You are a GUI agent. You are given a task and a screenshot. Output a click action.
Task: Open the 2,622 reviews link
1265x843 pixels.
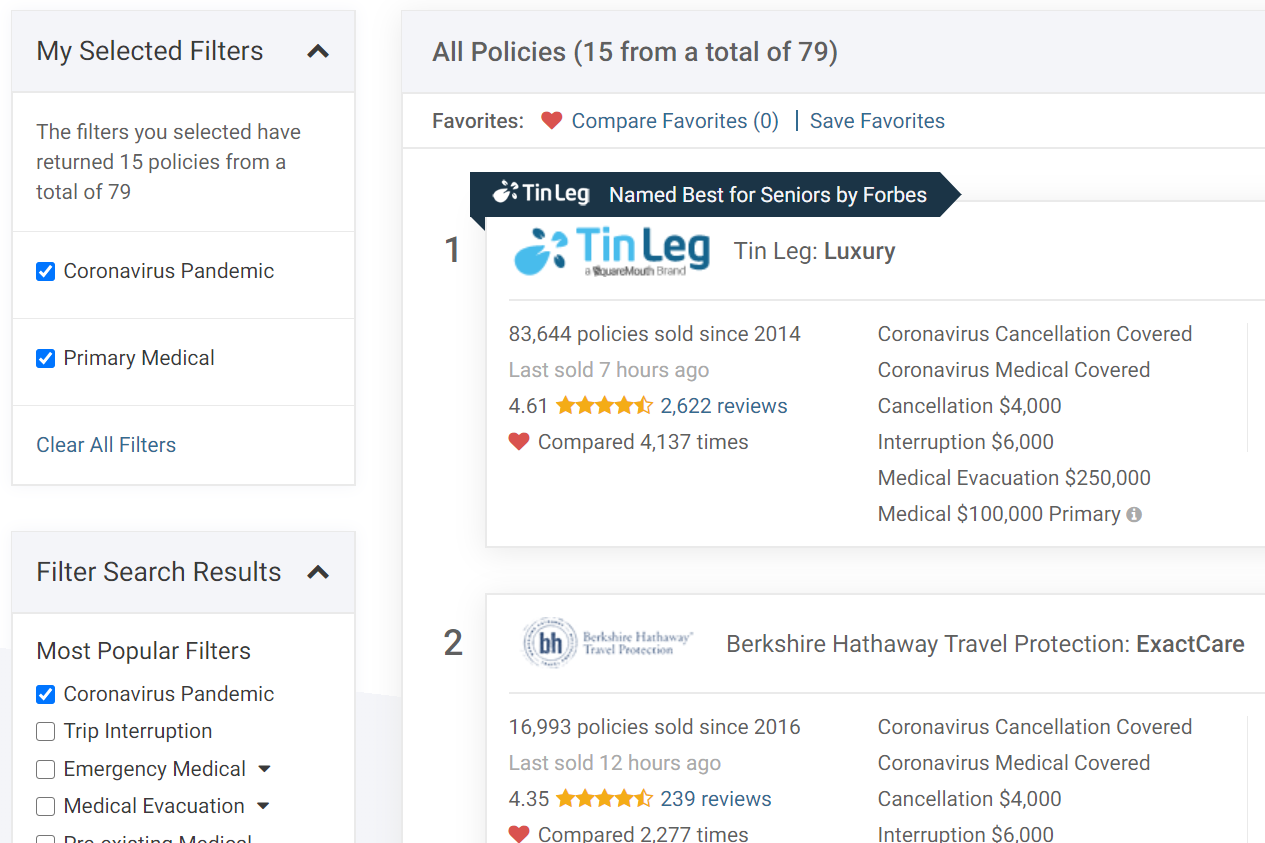pos(724,406)
